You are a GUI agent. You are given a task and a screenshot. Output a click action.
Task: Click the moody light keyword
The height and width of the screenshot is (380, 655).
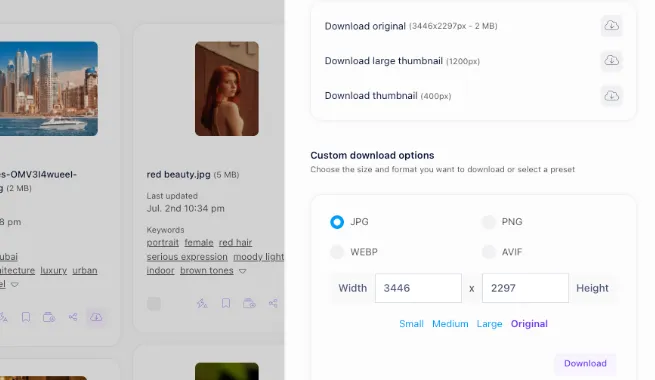coord(259,257)
